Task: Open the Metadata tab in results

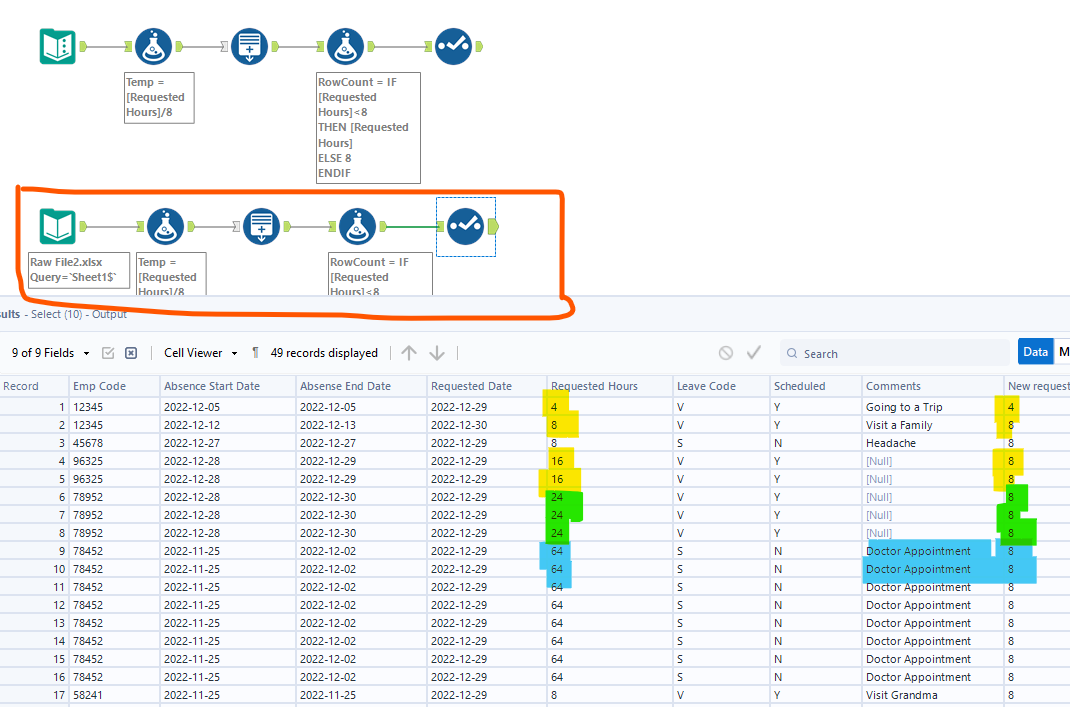Action: coord(1062,352)
